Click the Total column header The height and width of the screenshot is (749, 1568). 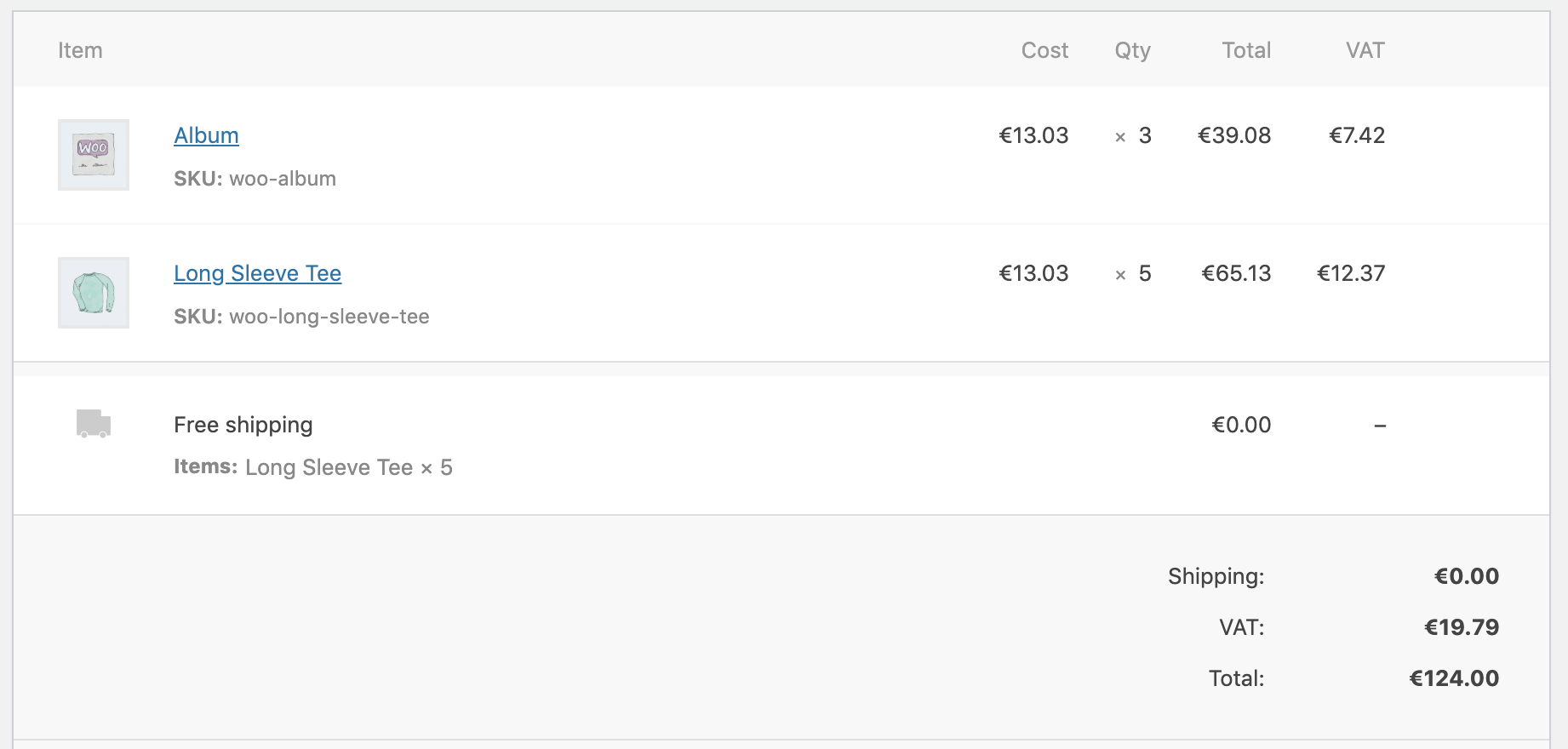coord(1246,50)
